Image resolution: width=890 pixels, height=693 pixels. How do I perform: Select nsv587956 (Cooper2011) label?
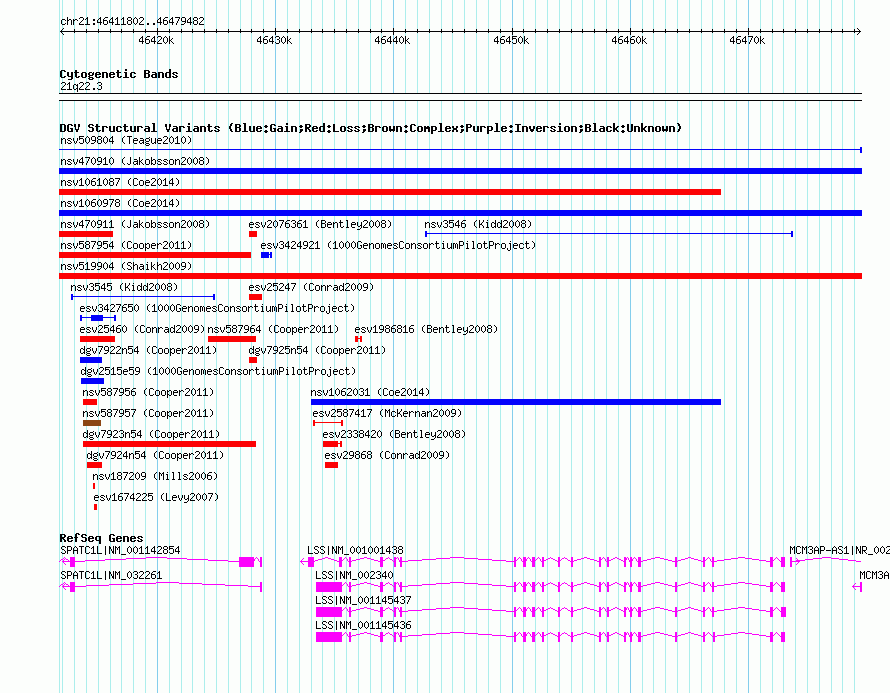pyautogui.click(x=148, y=392)
